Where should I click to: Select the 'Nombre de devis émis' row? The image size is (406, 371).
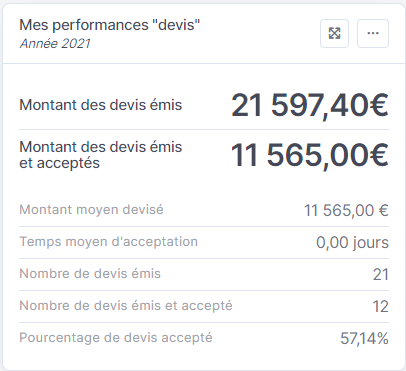[204, 274]
